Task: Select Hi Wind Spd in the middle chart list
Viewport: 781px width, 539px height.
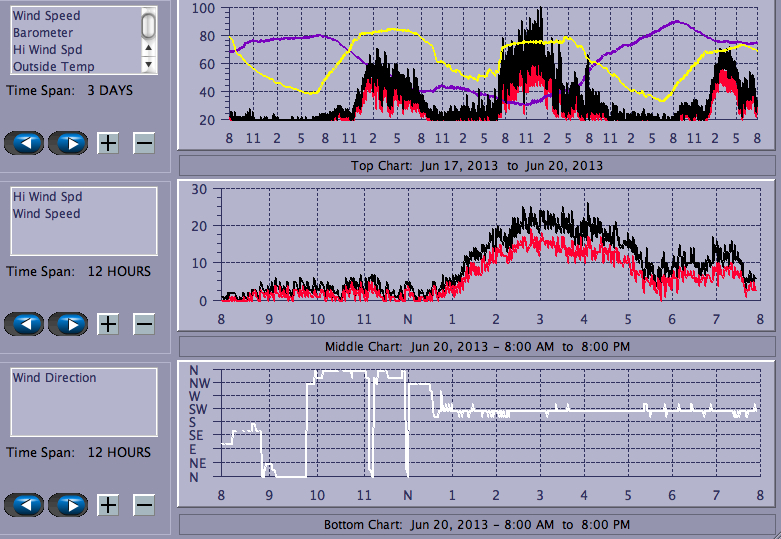Action: click(x=47, y=197)
